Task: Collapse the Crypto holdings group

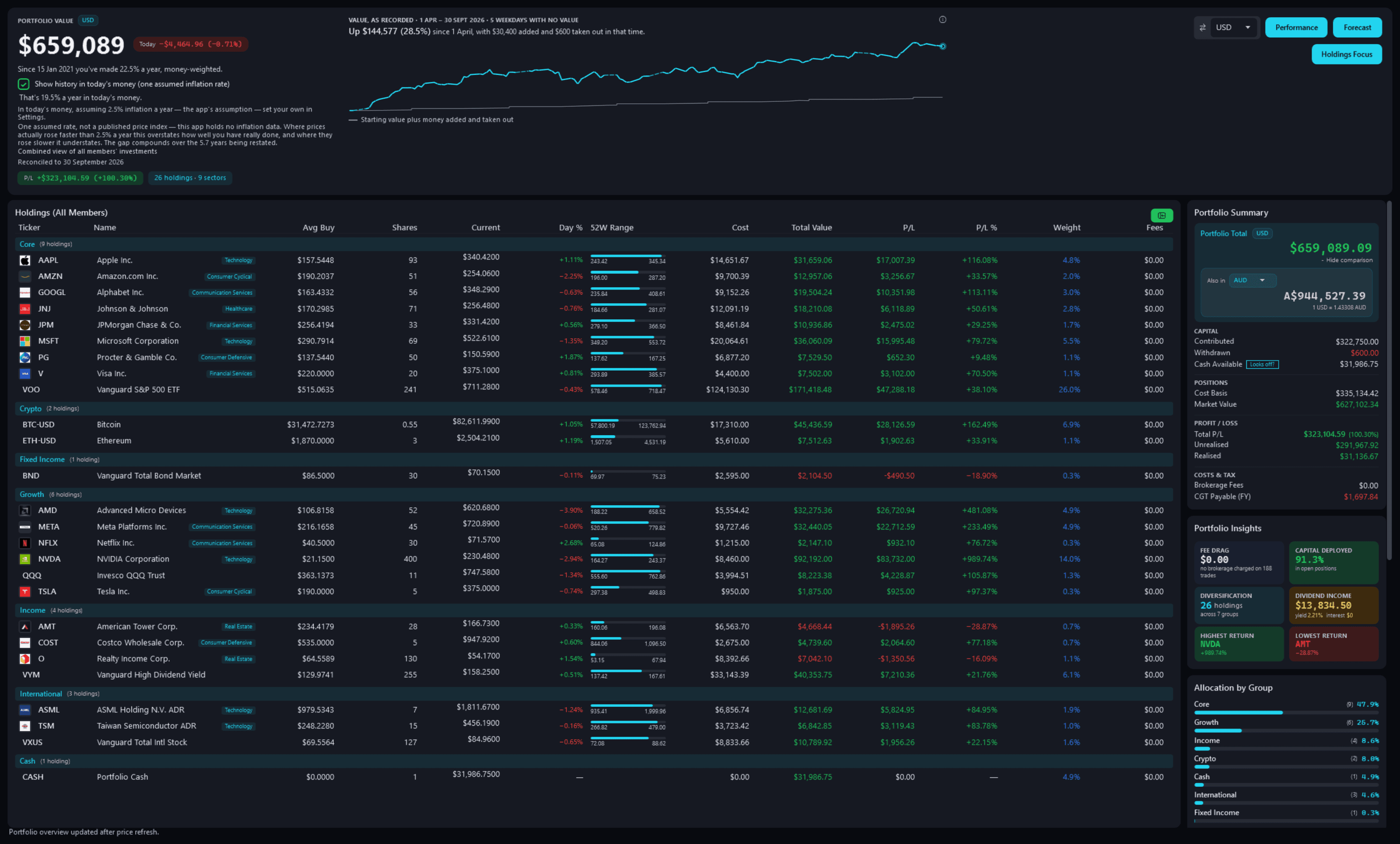Action: click(594, 408)
